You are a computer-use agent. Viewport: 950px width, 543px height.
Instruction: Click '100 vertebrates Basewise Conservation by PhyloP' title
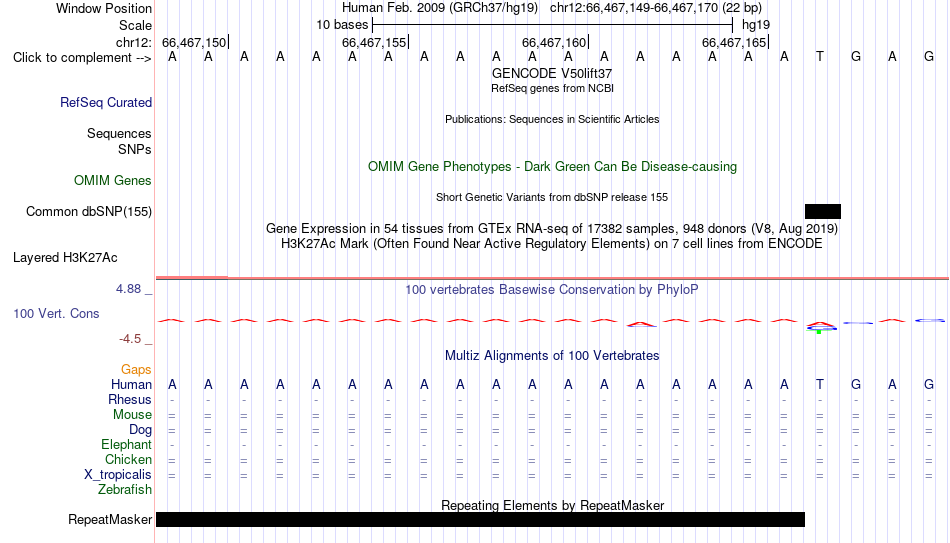click(552, 290)
